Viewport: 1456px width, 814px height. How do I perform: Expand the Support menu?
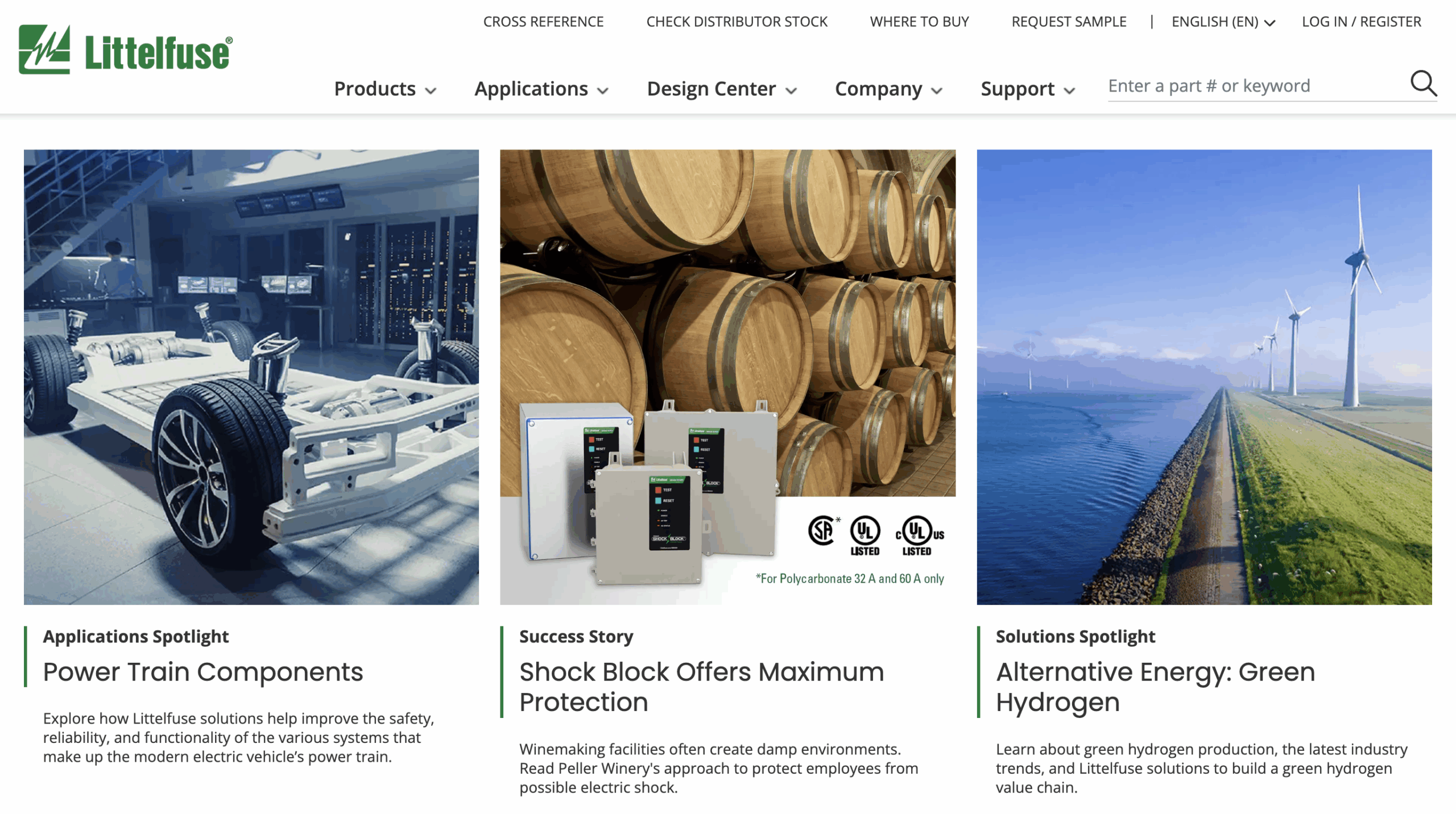click(1028, 89)
